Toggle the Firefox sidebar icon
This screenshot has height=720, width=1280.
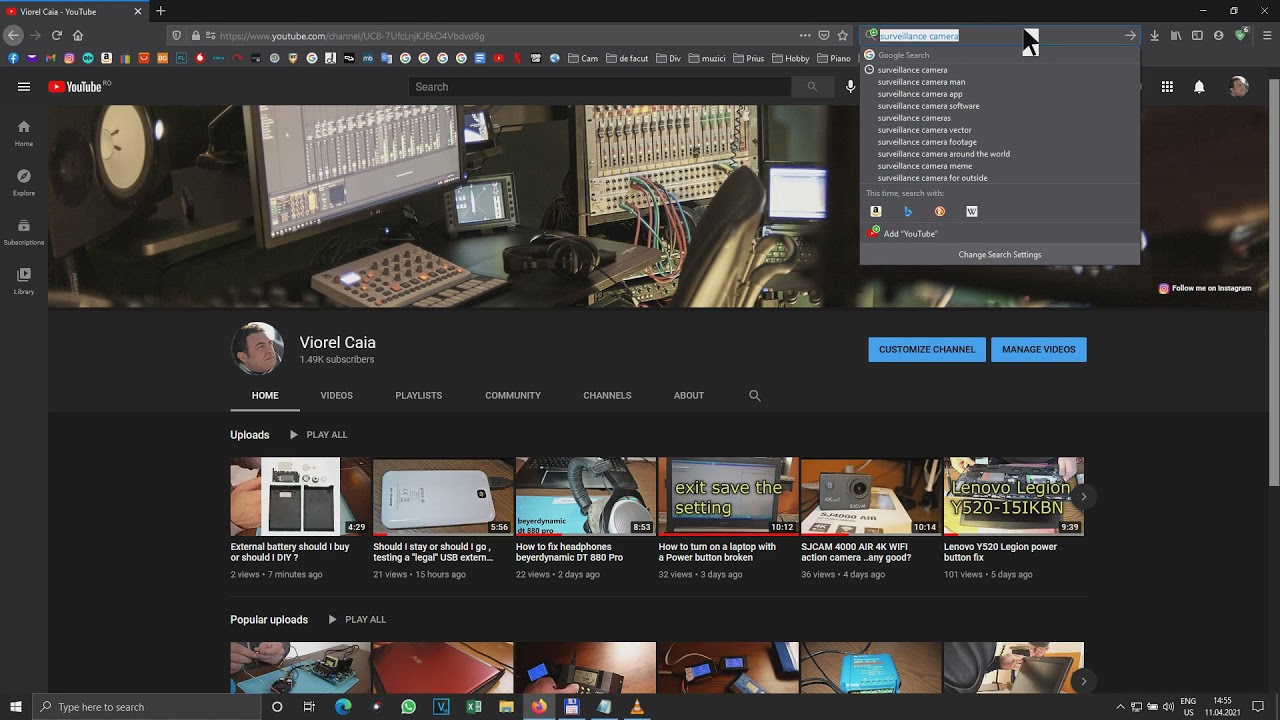point(1197,35)
